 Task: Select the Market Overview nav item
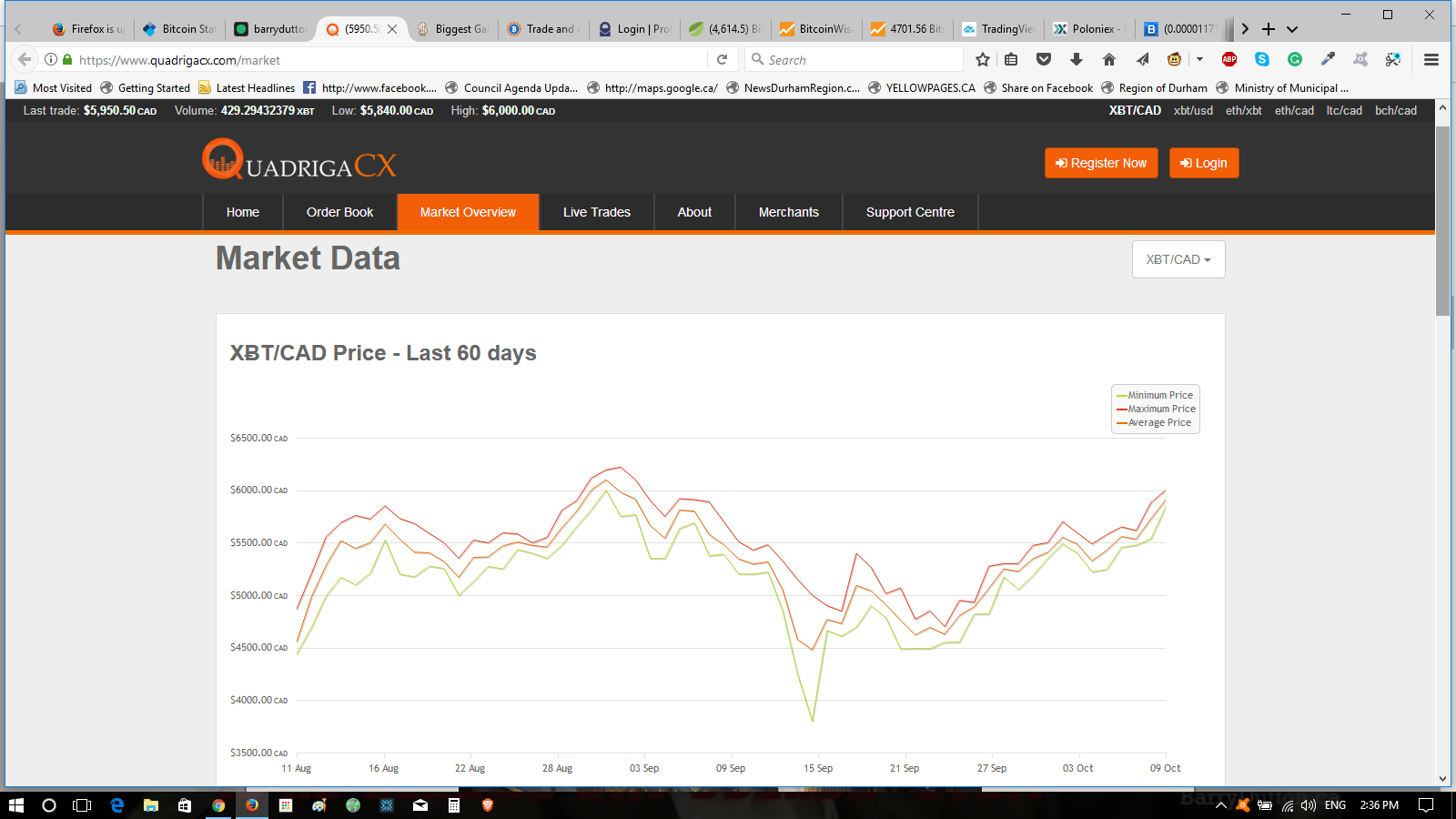468,212
